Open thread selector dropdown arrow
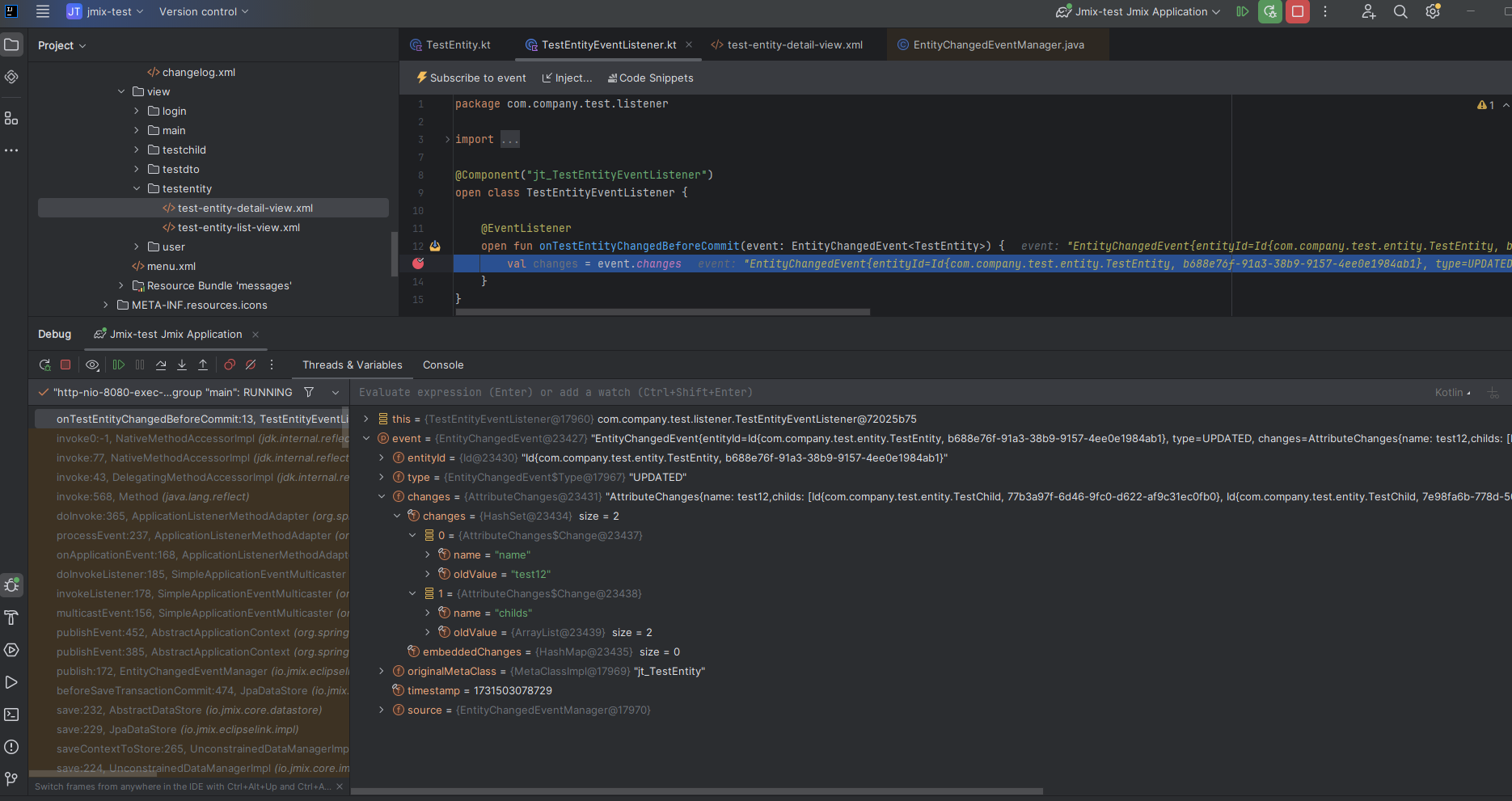Image resolution: width=1512 pixels, height=801 pixels. click(336, 392)
